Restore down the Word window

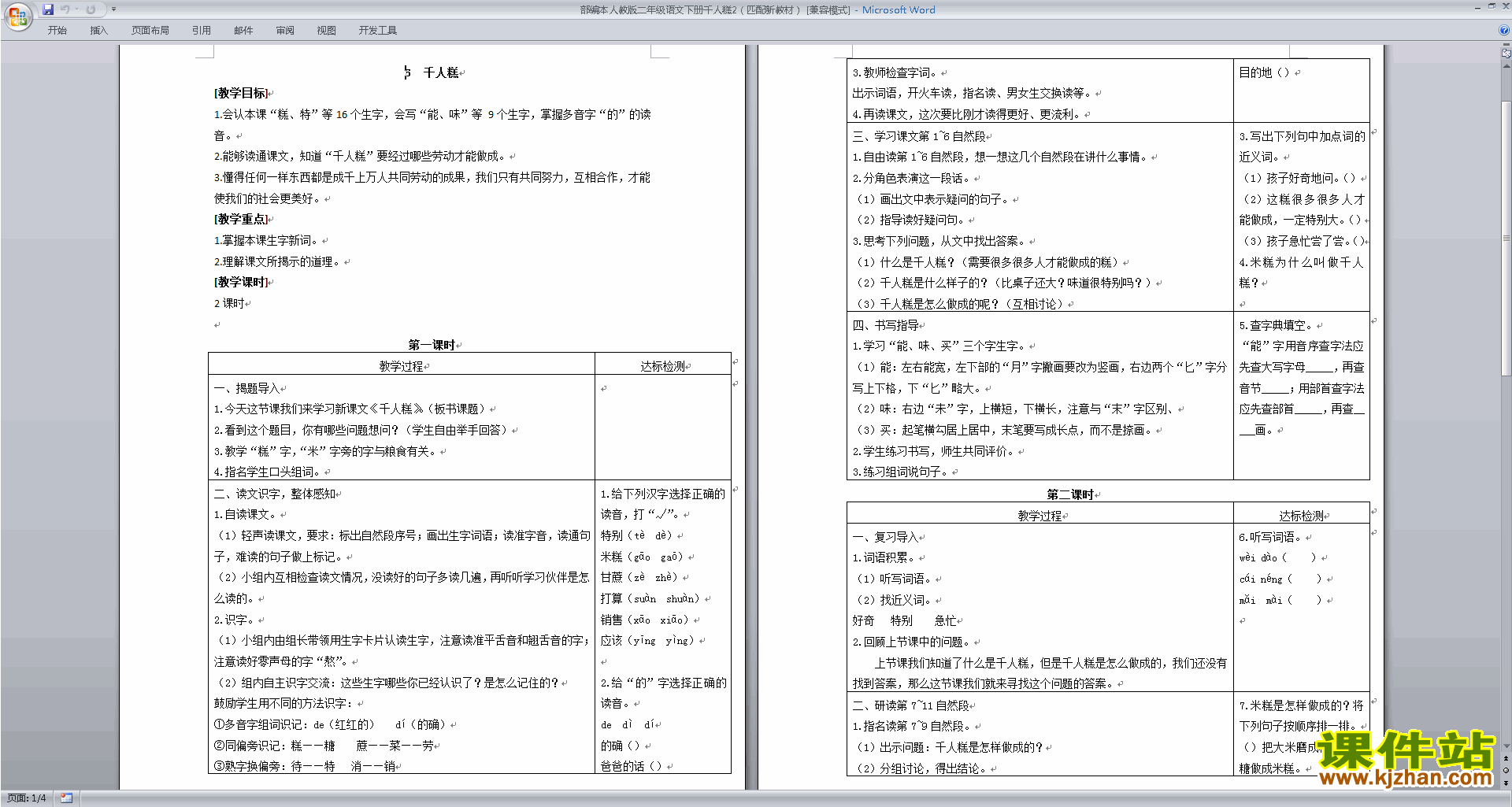(x=1492, y=6)
